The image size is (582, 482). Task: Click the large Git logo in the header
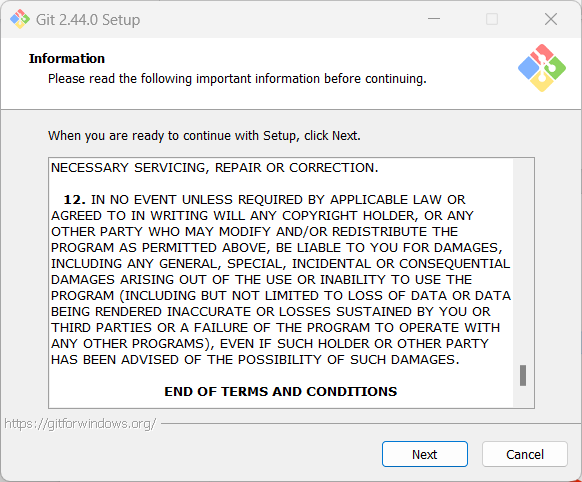(542, 68)
